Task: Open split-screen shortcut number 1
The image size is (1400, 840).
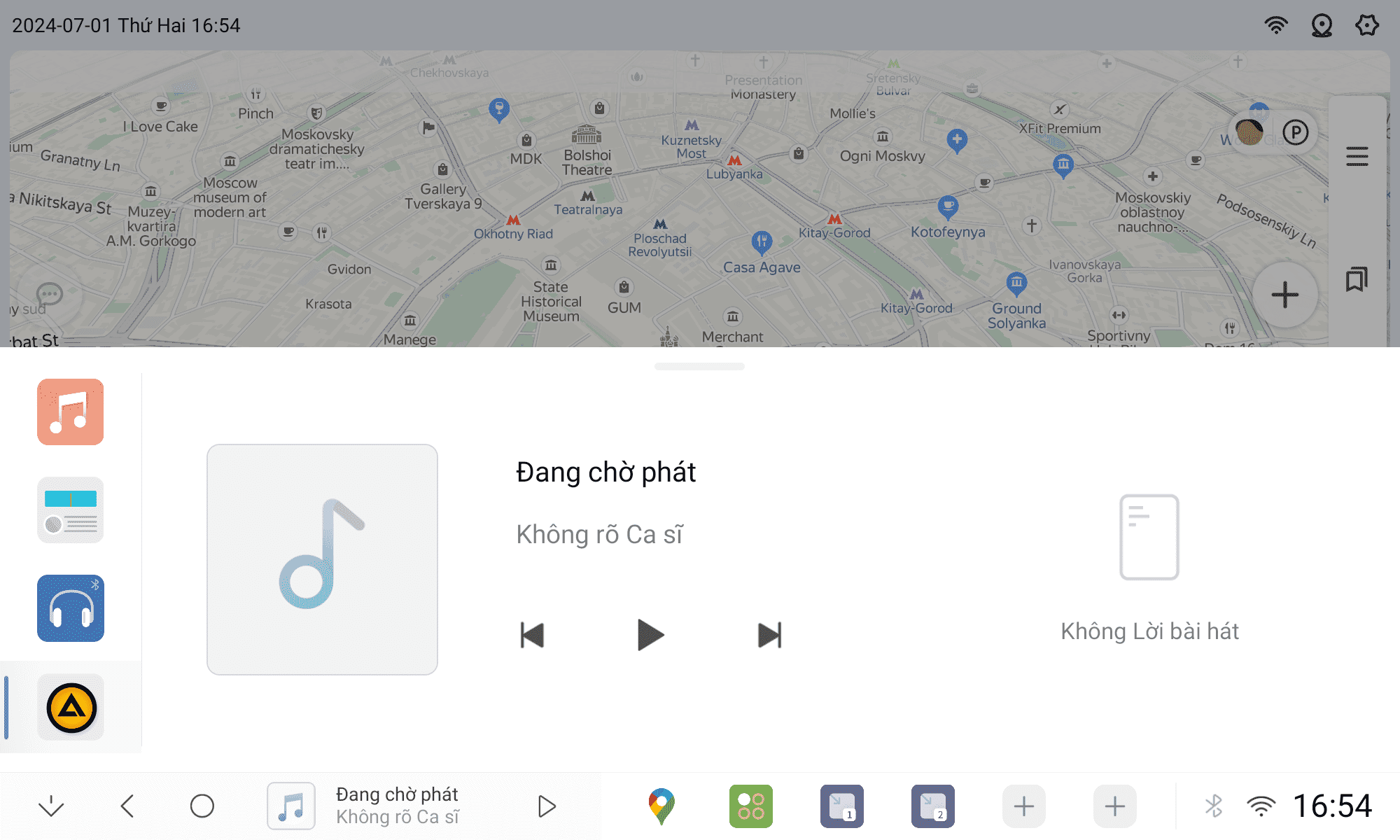Action: (841, 806)
